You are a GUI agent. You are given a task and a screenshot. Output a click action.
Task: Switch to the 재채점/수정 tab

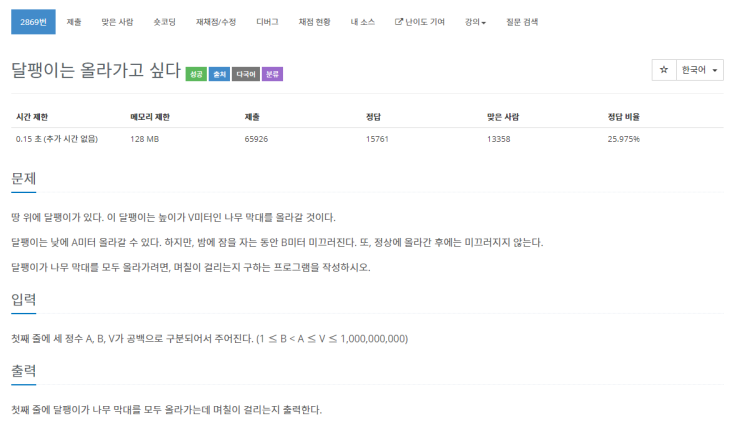[x=216, y=22]
